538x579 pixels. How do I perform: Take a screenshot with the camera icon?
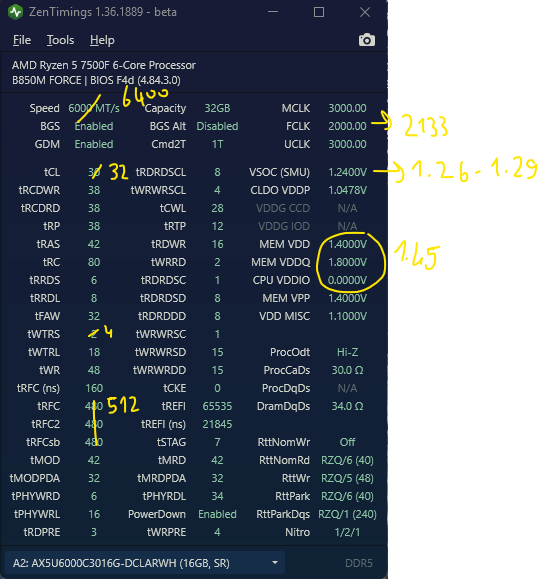[367, 40]
